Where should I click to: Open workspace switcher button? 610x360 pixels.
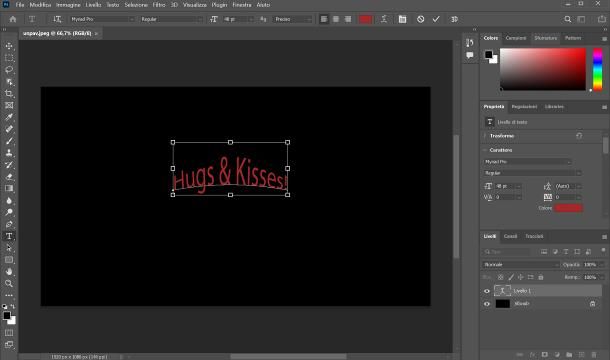(582, 19)
